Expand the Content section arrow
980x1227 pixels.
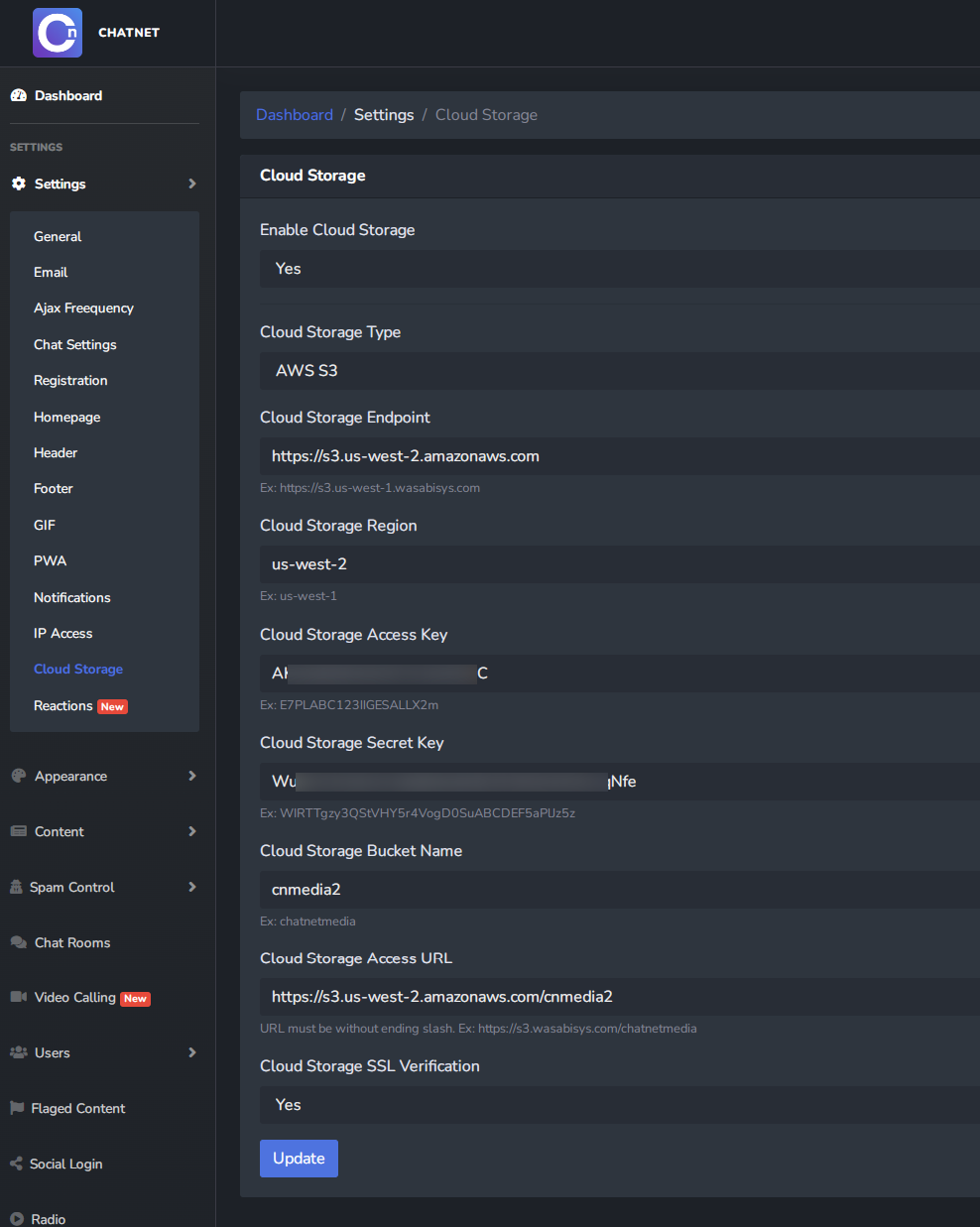click(191, 831)
